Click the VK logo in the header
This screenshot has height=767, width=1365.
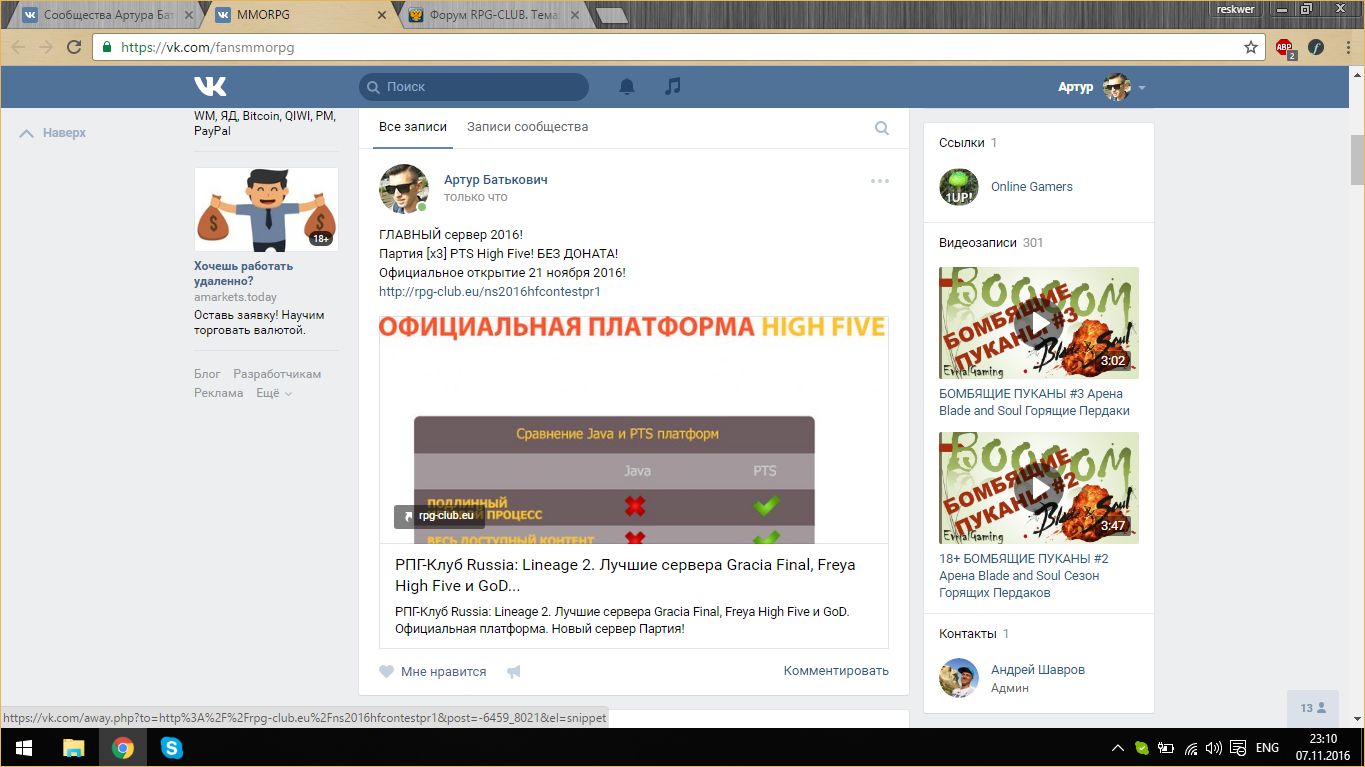[210, 87]
